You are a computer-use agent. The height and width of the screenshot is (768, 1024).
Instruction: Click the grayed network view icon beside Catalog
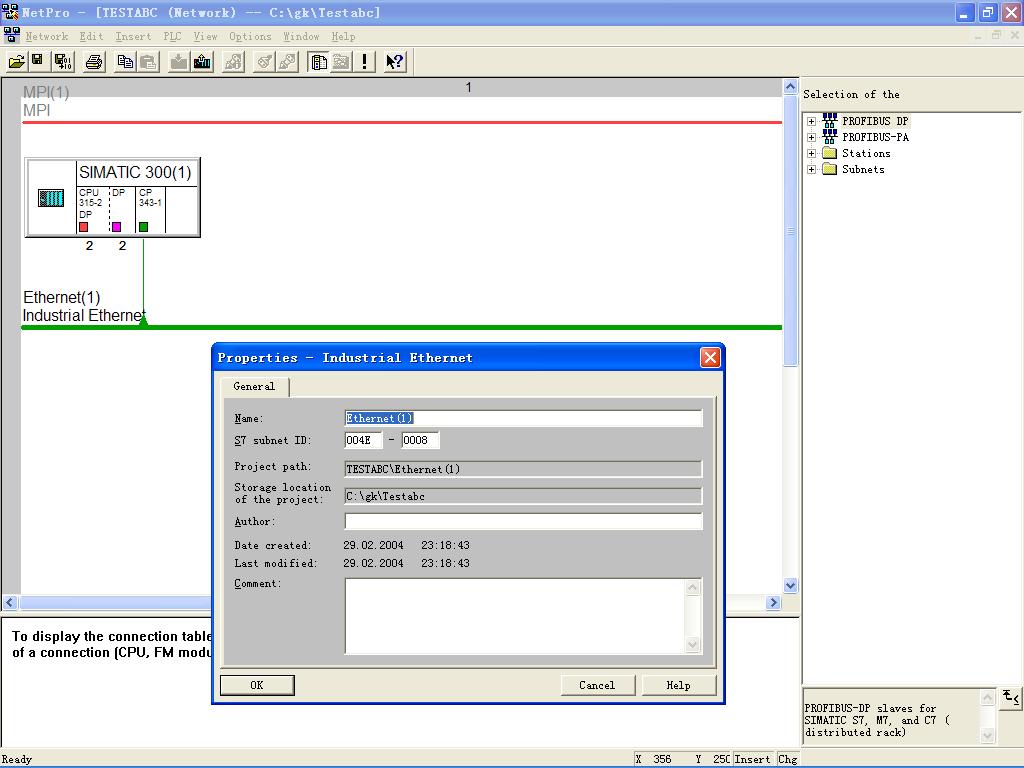[341, 61]
